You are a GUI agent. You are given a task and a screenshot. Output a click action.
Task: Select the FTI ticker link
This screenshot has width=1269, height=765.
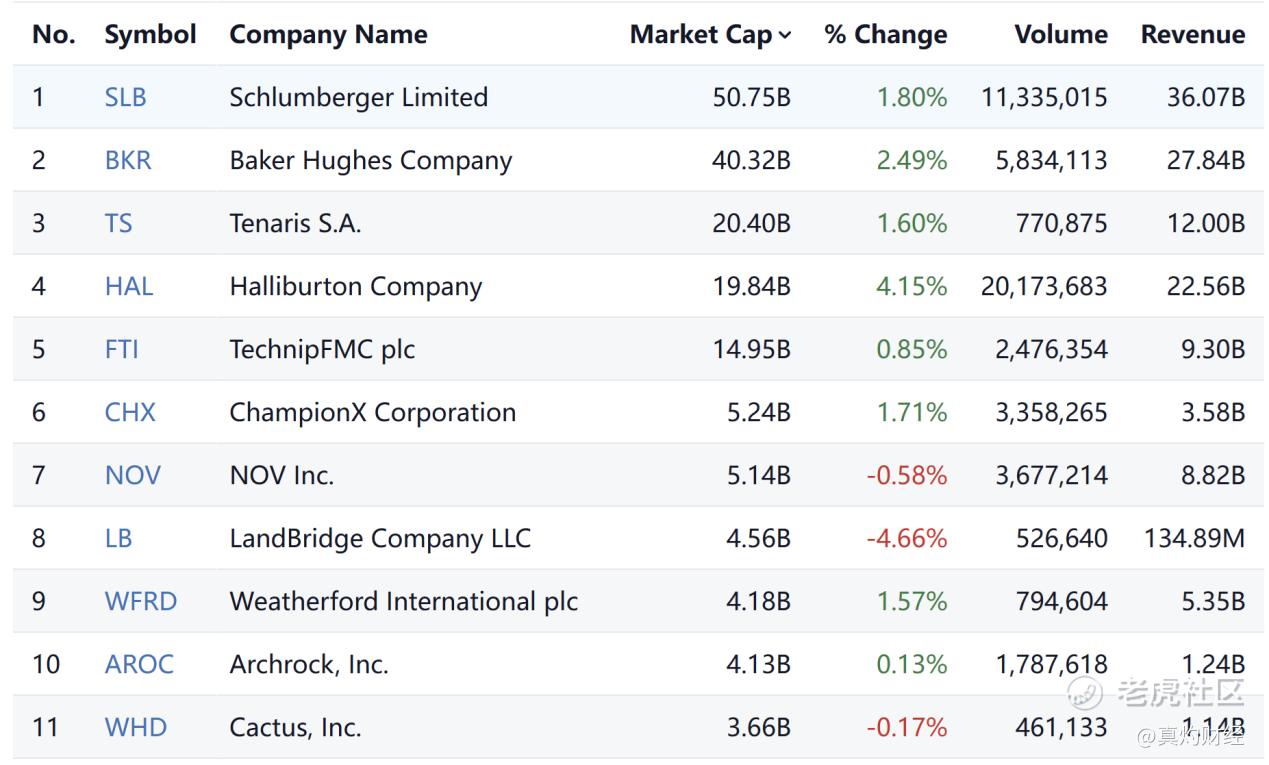121,349
